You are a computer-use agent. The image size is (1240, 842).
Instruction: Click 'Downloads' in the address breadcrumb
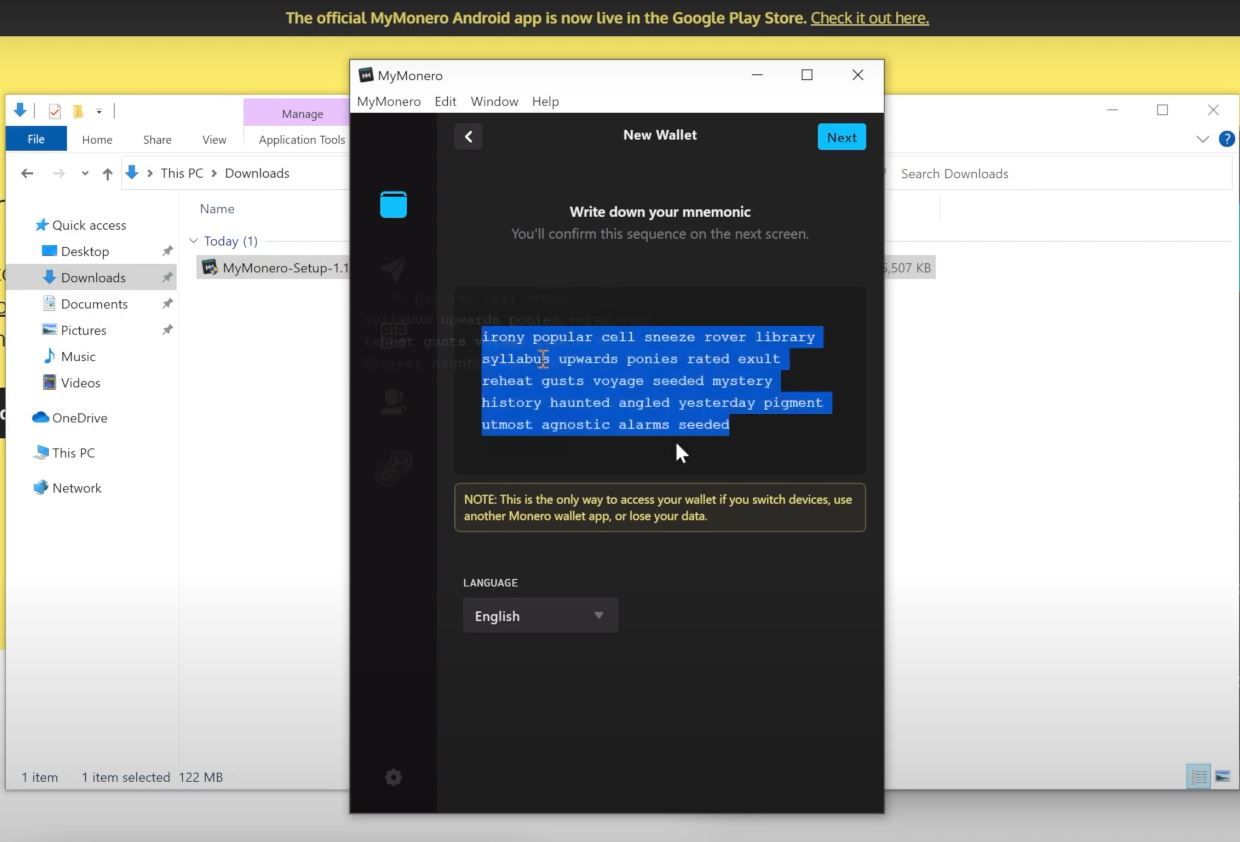coord(257,173)
